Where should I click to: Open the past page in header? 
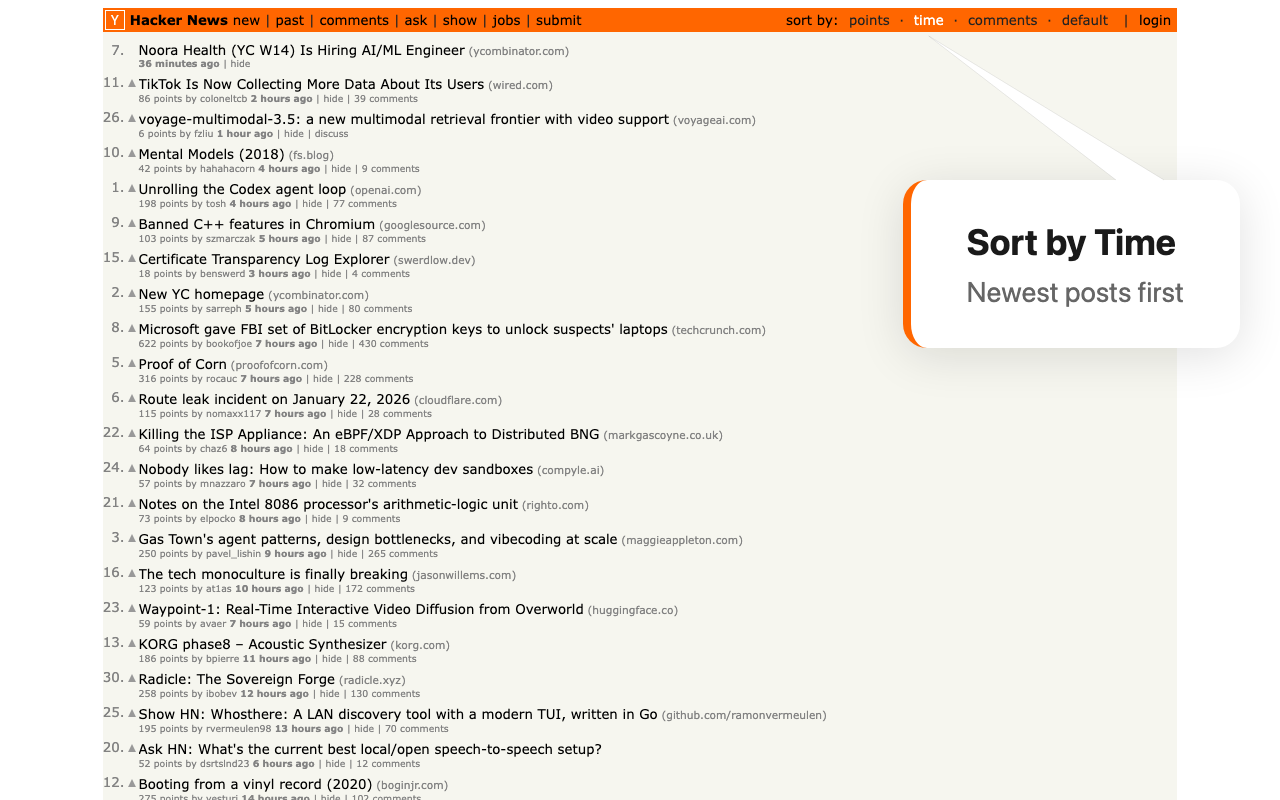[290, 20]
